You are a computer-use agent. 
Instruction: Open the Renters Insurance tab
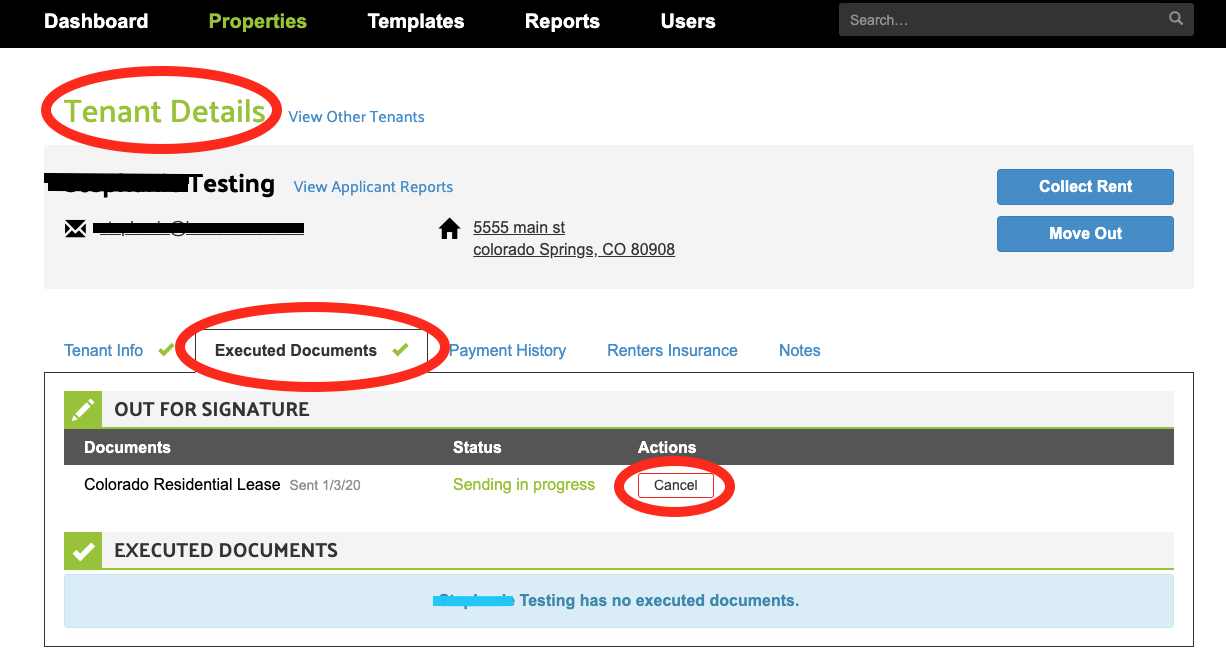tap(672, 350)
